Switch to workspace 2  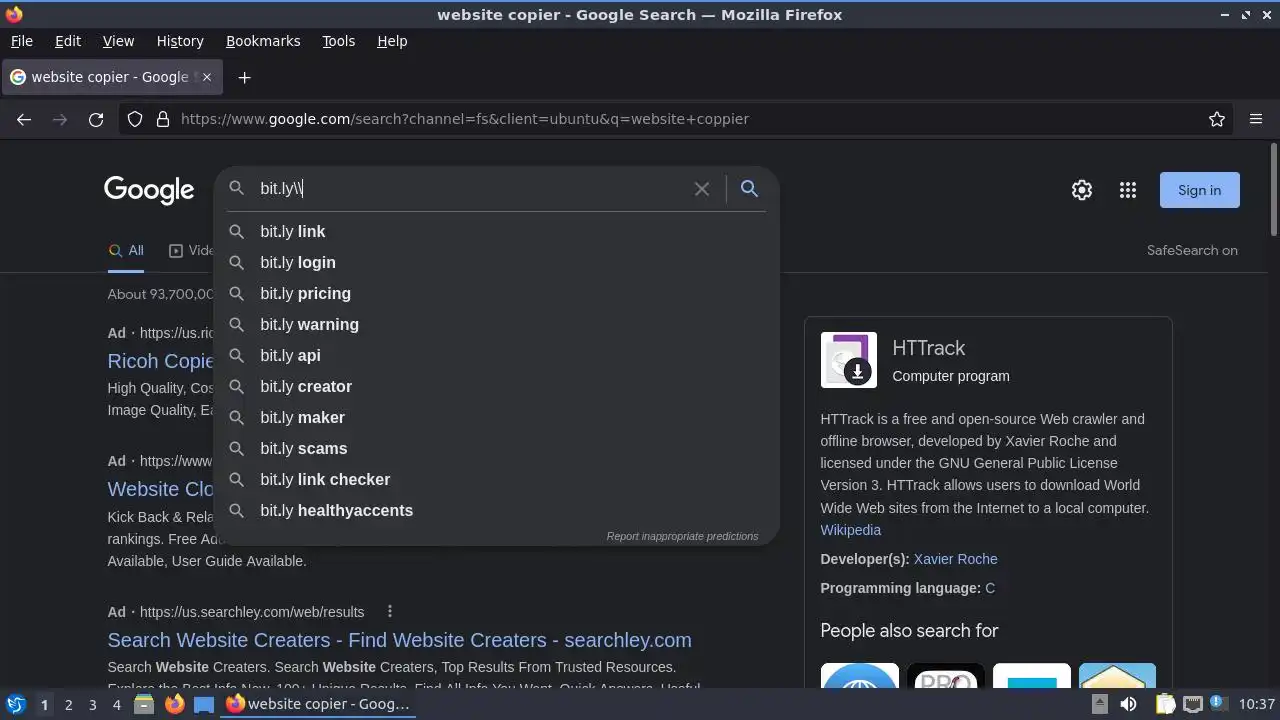click(x=68, y=704)
